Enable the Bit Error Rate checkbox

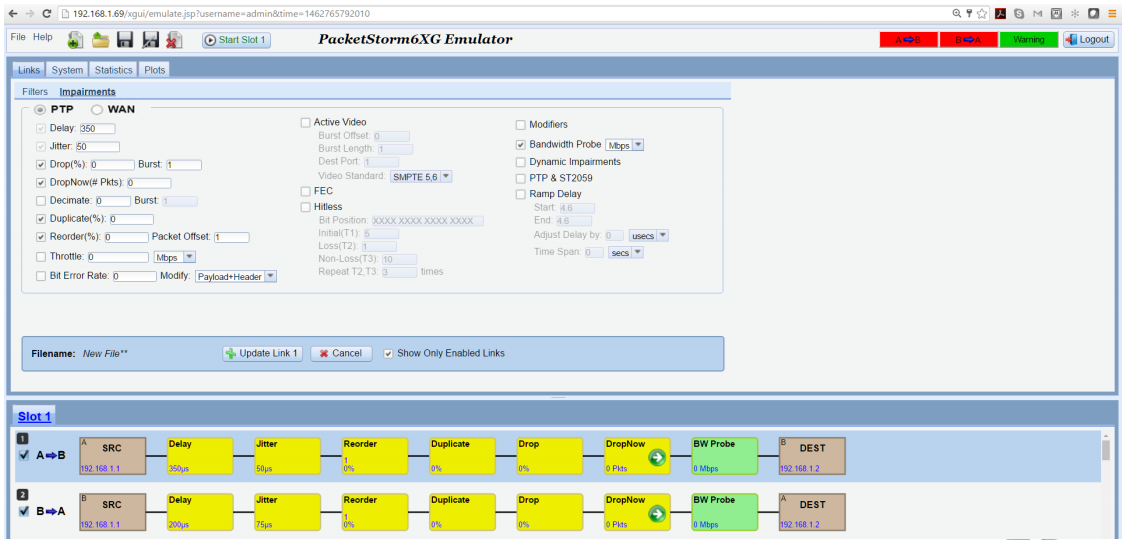click(x=41, y=275)
